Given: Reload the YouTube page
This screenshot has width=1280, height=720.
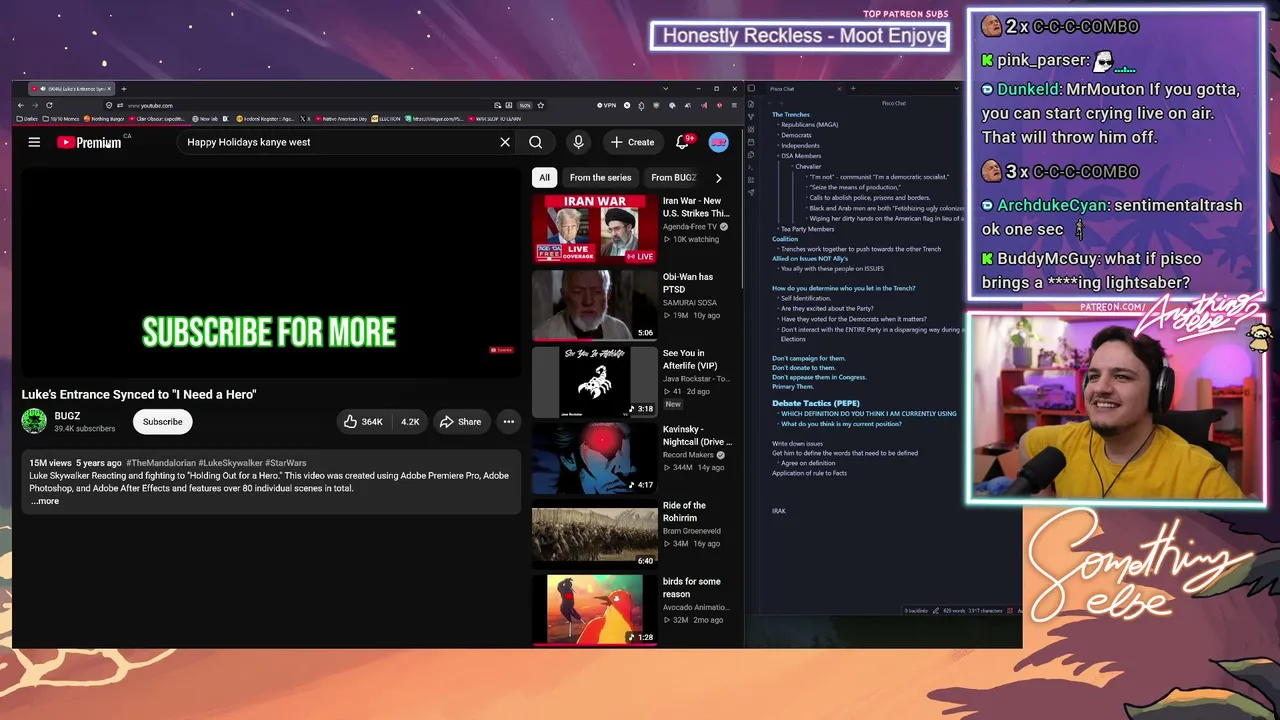Looking at the screenshot, I should (49, 105).
